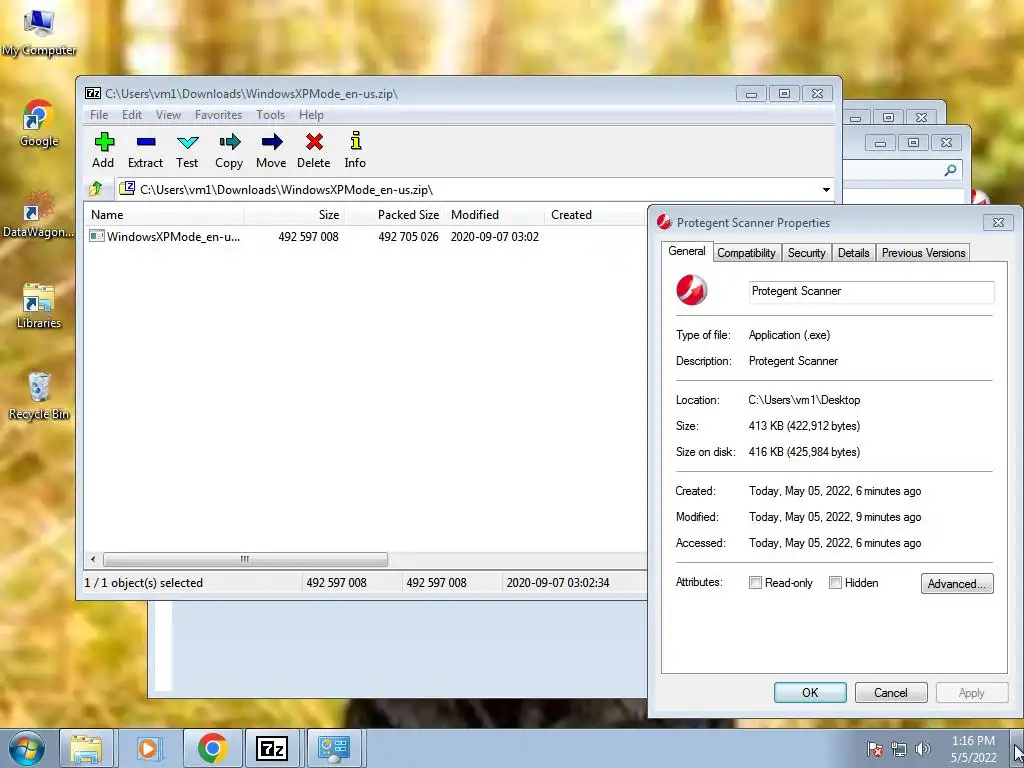The height and width of the screenshot is (768, 1024).
Task: Click the scrollbar left arrow
Action: [x=93, y=560]
